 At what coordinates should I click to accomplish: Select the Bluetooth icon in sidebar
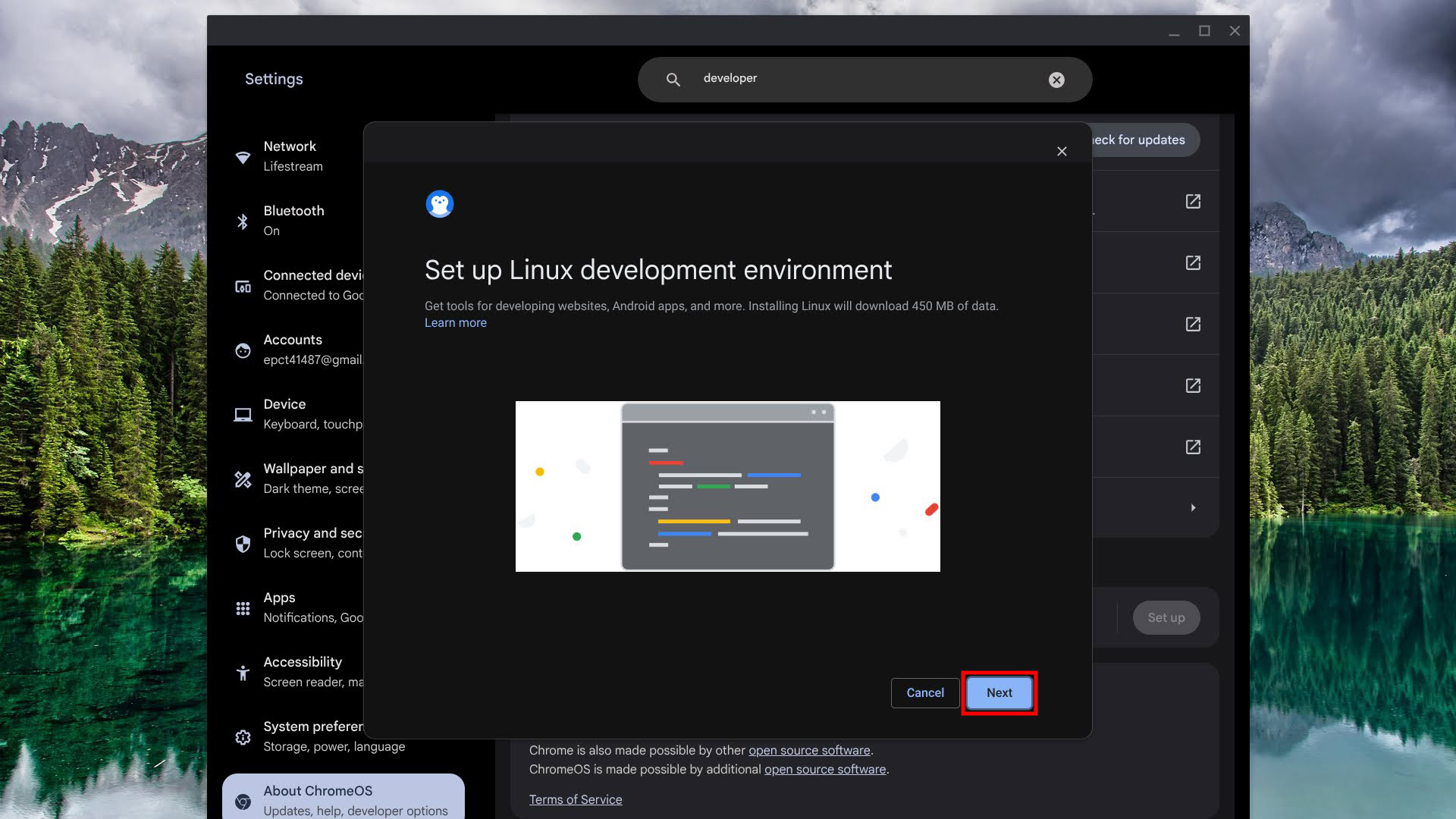pos(243,221)
